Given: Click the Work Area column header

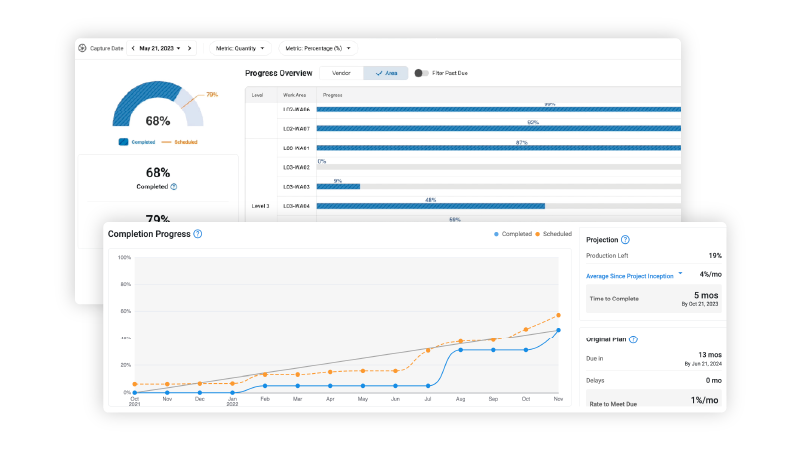Looking at the screenshot, I should tap(295, 95).
